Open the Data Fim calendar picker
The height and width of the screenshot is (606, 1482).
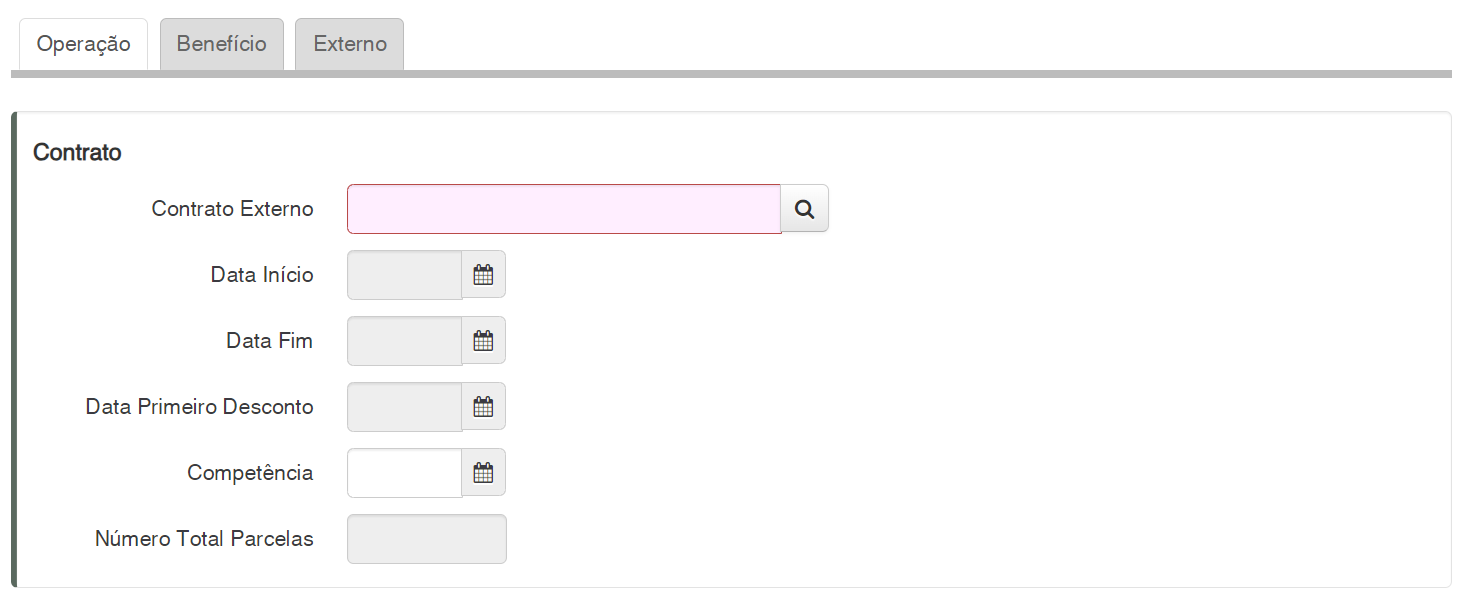(483, 341)
